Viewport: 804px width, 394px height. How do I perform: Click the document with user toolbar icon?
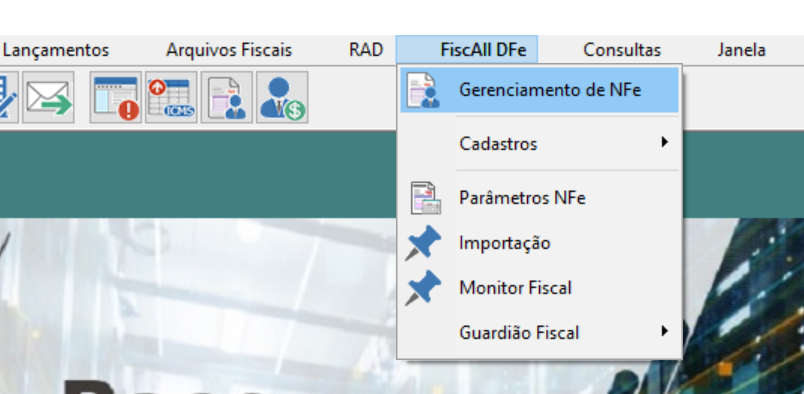point(227,97)
